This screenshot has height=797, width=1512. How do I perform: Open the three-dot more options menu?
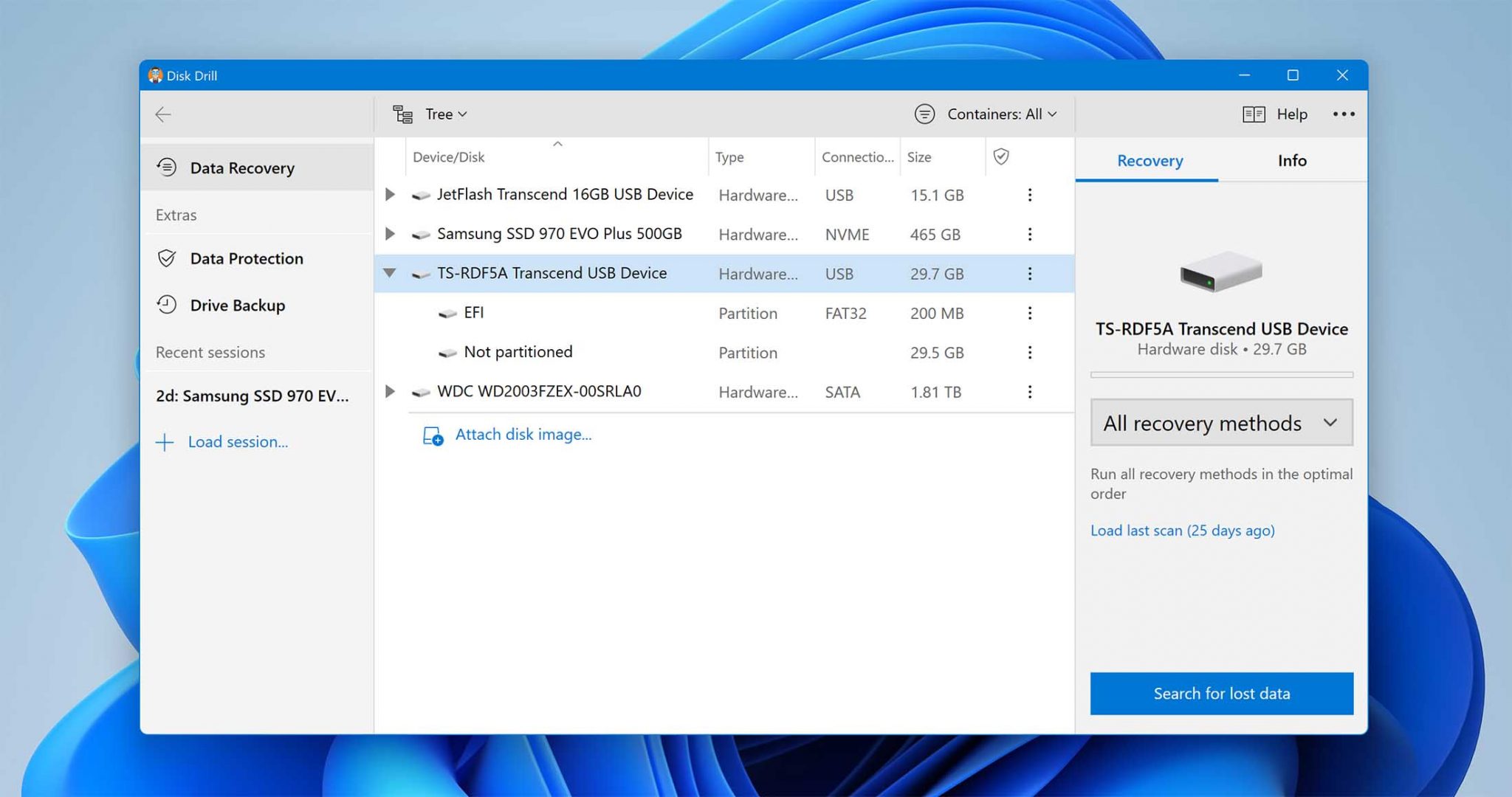tap(1344, 114)
